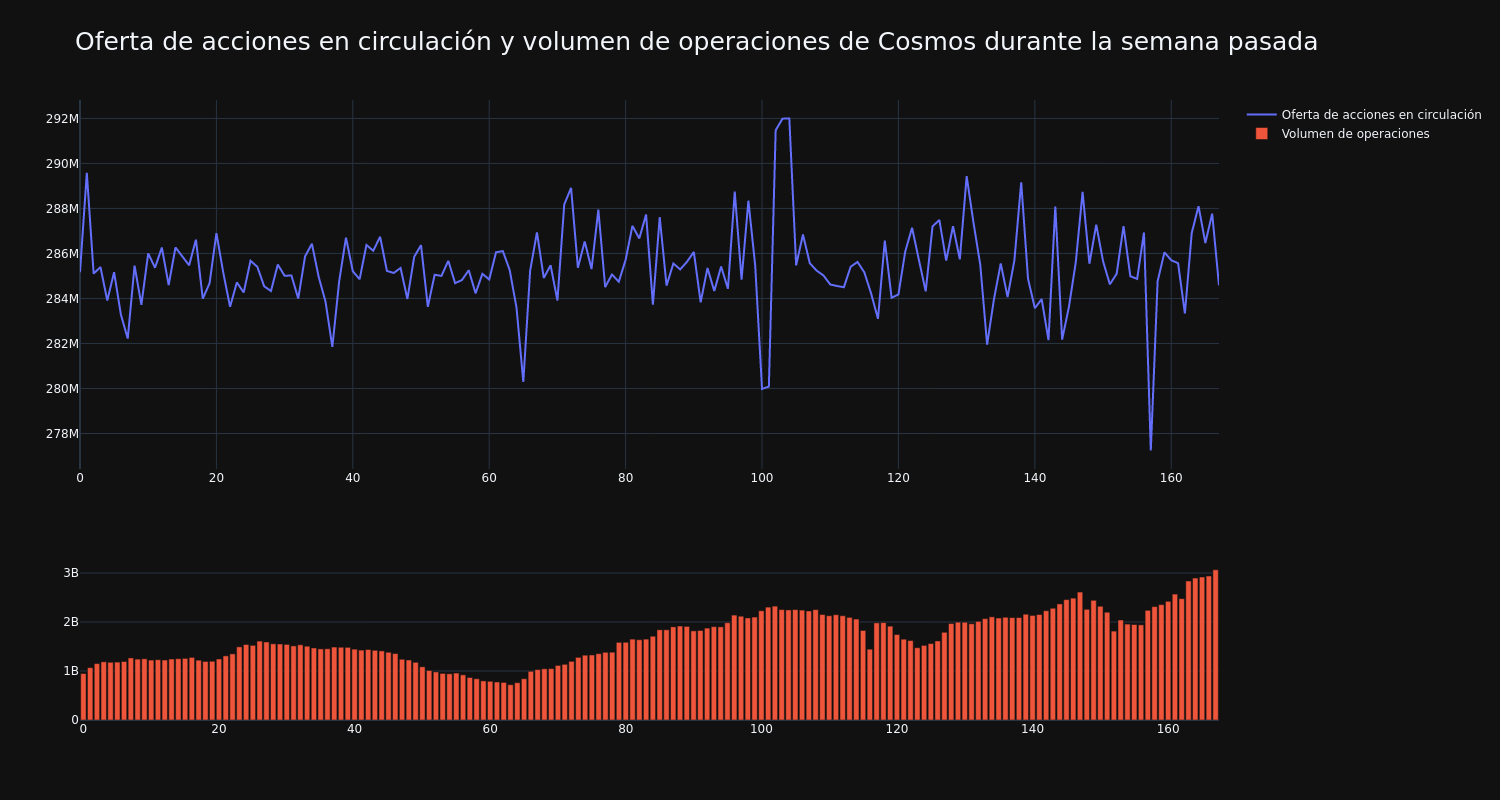Click the 282M y-axis label
1500x800 pixels.
62,344
